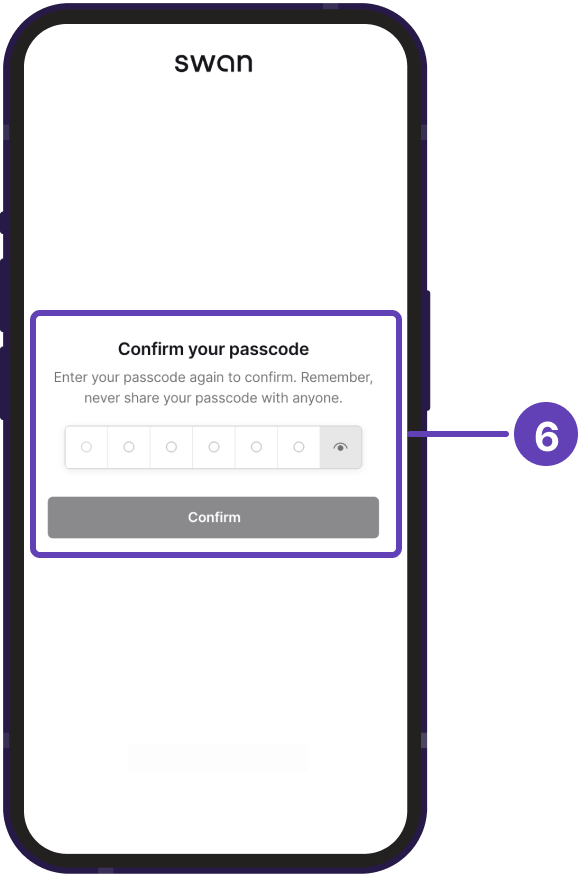The height and width of the screenshot is (884, 578).
Task: Select the first passcode digit circle
Action: (86, 447)
